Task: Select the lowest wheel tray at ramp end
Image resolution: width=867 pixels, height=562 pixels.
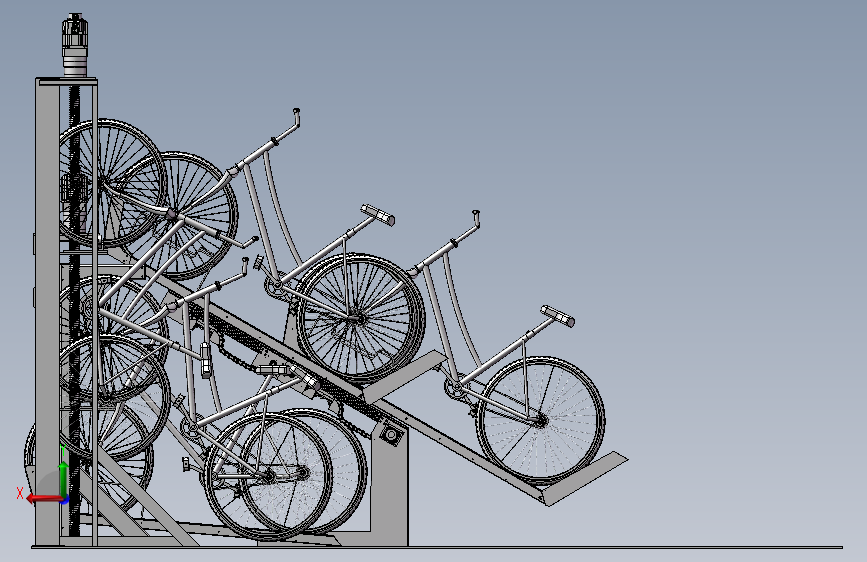Action: click(x=586, y=478)
